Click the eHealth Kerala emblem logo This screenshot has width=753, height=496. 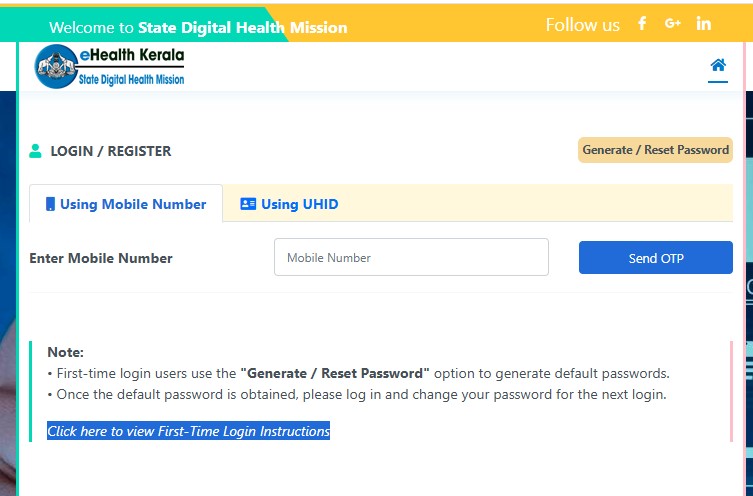coord(56,66)
